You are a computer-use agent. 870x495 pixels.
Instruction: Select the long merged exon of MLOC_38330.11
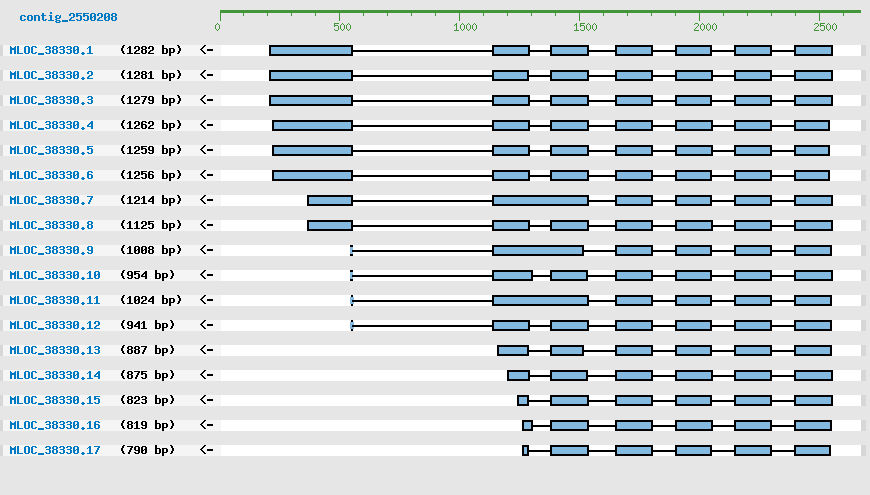tap(540, 300)
